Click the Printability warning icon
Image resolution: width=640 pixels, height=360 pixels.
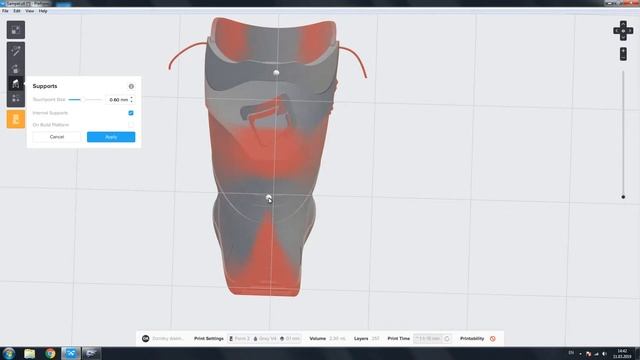pos(493,338)
